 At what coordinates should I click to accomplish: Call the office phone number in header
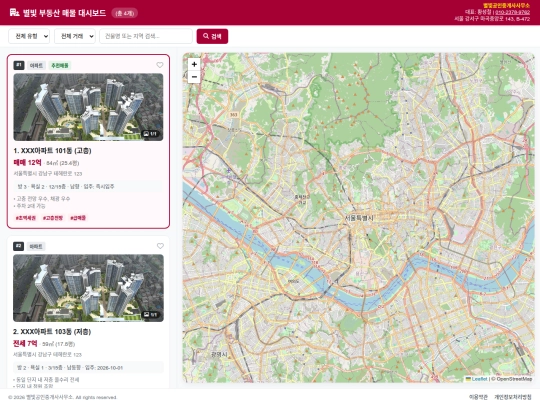click(x=512, y=12)
